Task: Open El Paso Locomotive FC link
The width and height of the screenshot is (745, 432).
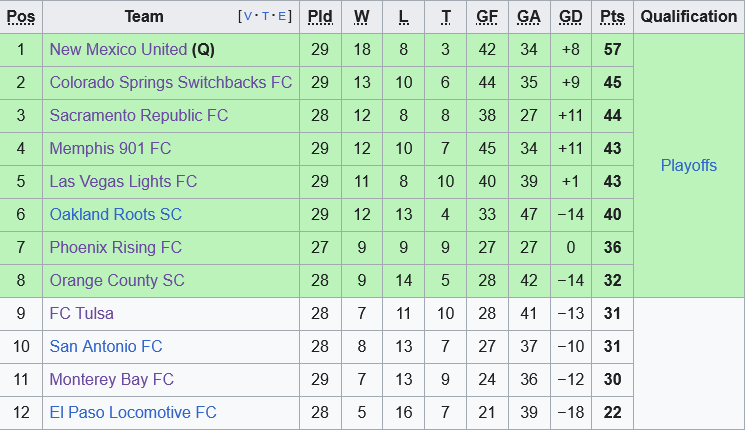Action: pyautogui.click(x=133, y=412)
